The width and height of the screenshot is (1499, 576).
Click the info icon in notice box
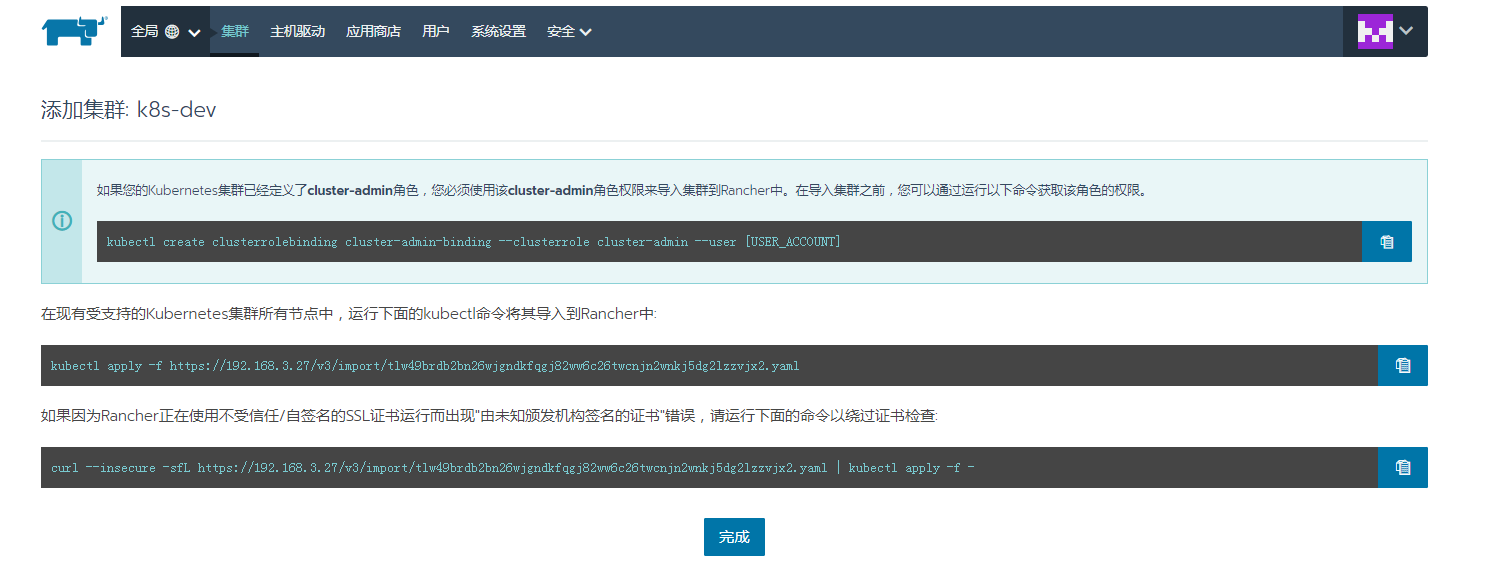tap(62, 221)
